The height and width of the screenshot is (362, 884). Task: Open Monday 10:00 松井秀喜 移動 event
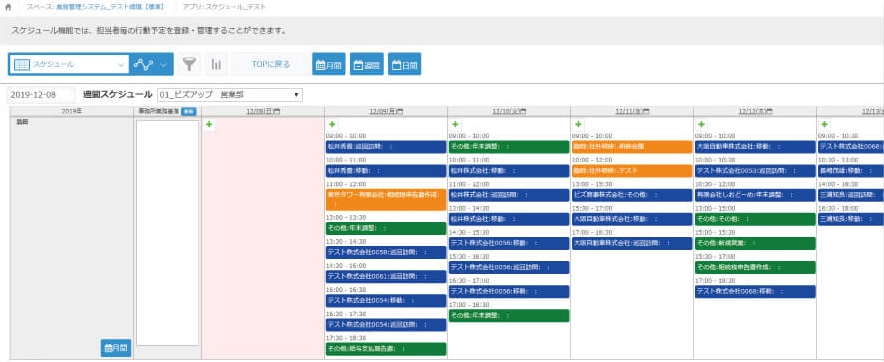[386, 171]
